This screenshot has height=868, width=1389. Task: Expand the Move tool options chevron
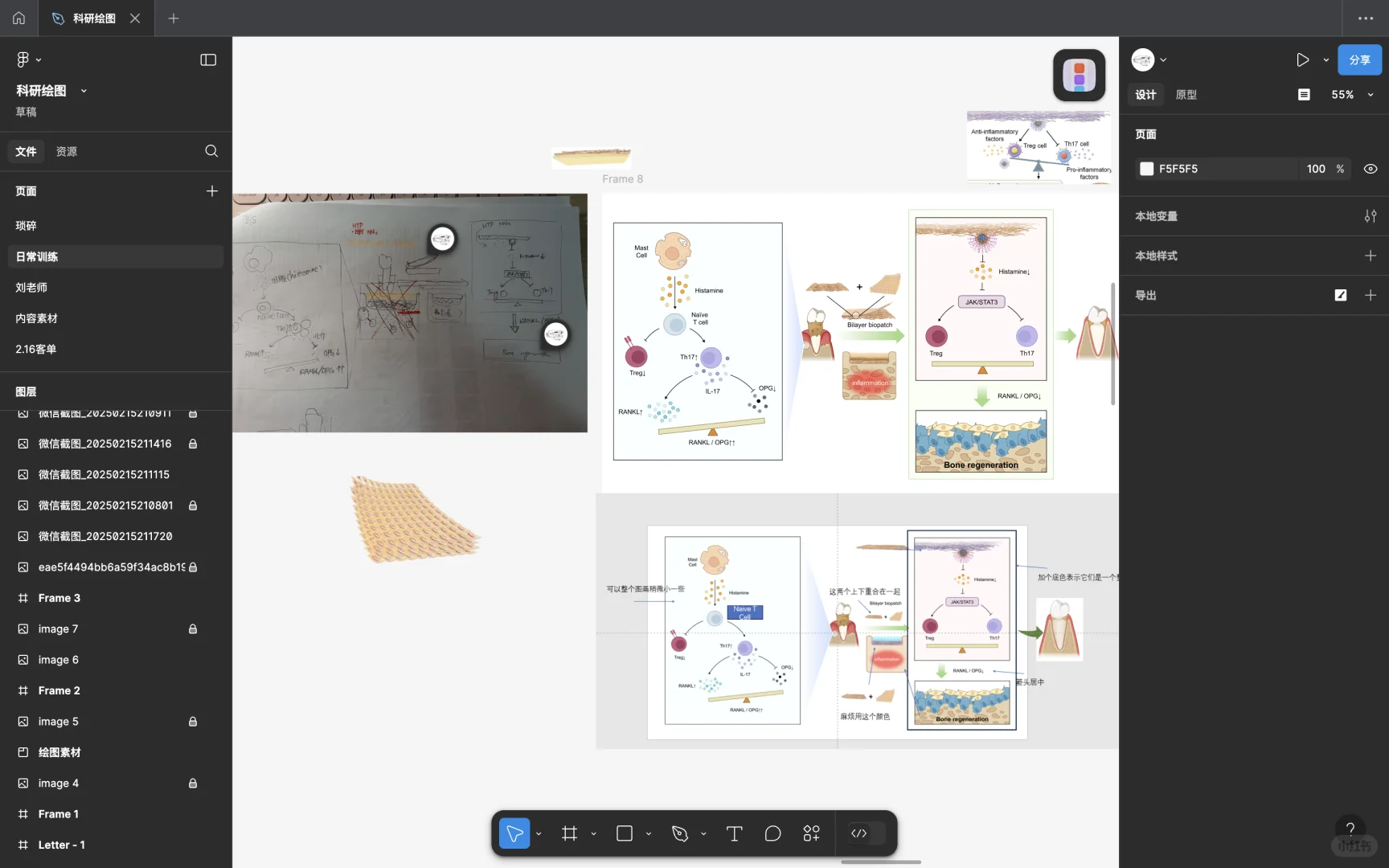pyautogui.click(x=539, y=834)
